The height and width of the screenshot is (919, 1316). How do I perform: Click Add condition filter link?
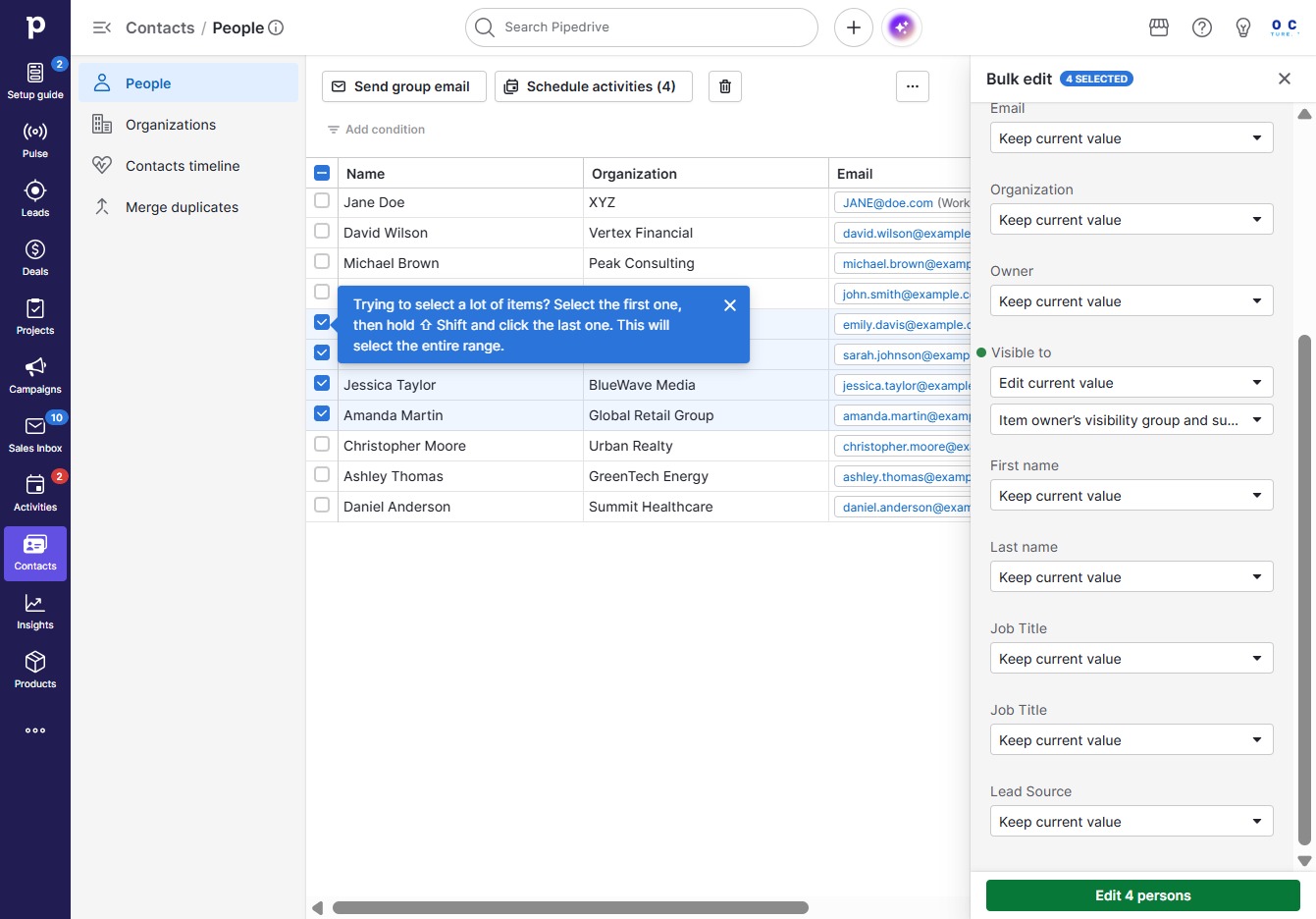point(376,130)
